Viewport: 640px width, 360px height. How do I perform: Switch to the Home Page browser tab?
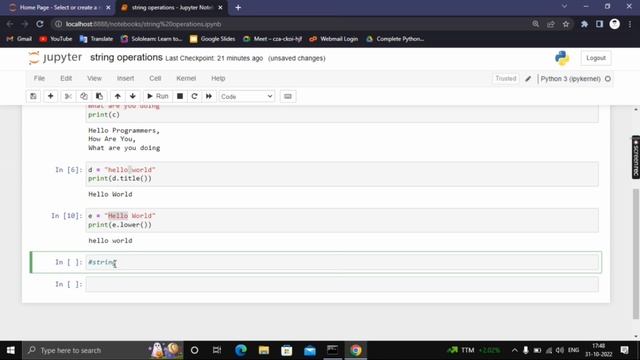pos(59,7)
